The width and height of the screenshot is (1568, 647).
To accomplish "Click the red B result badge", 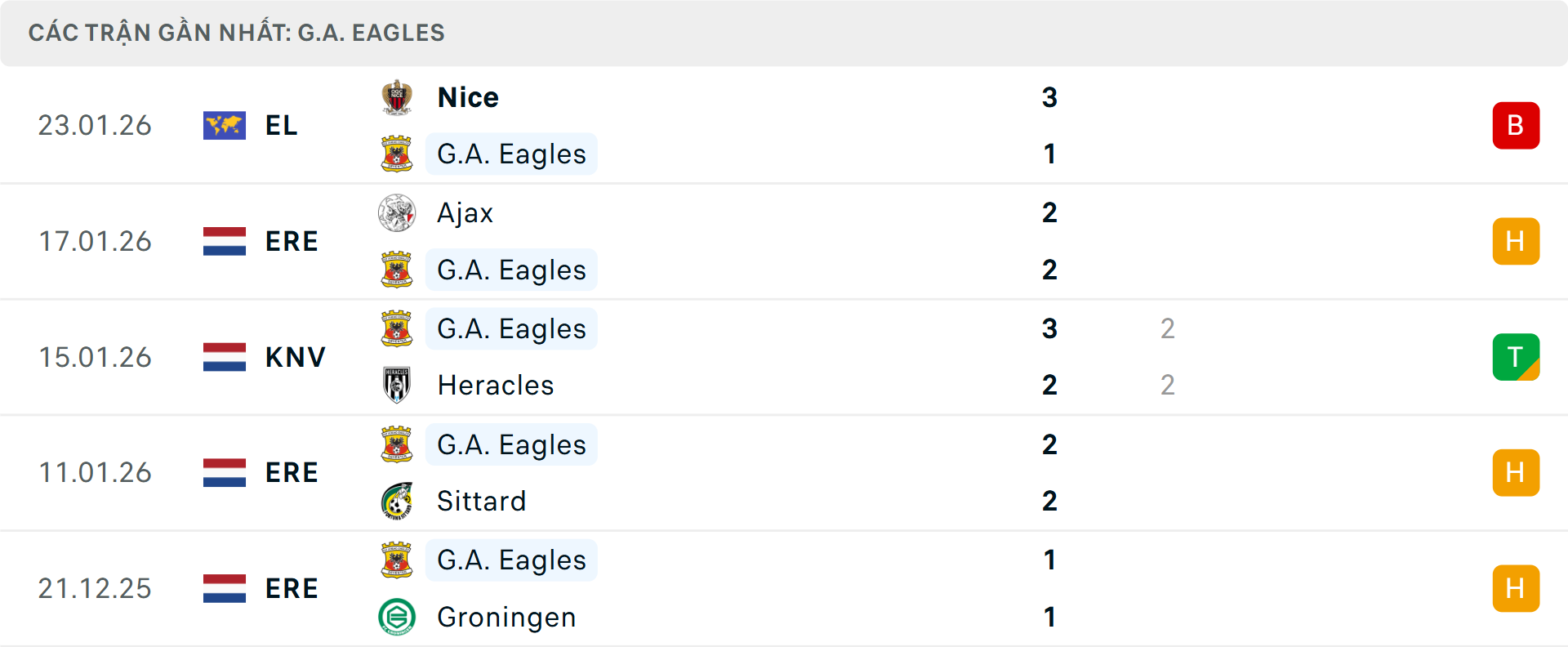I will tap(1517, 125).
